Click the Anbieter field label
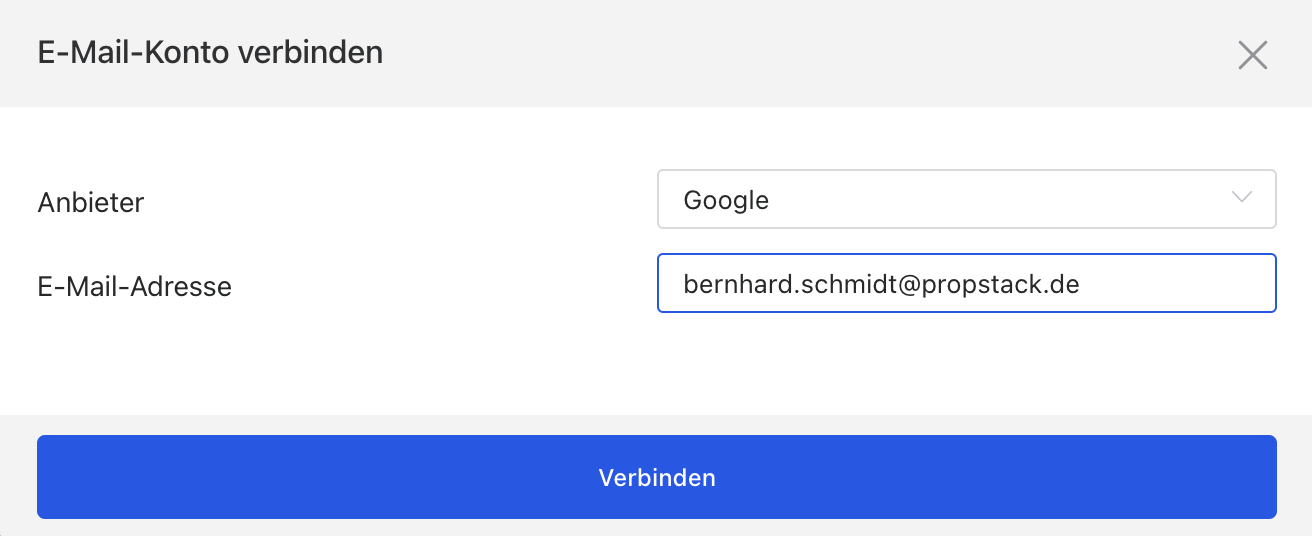This screenshot has width=1312, height=536. [x=91, y=203]
